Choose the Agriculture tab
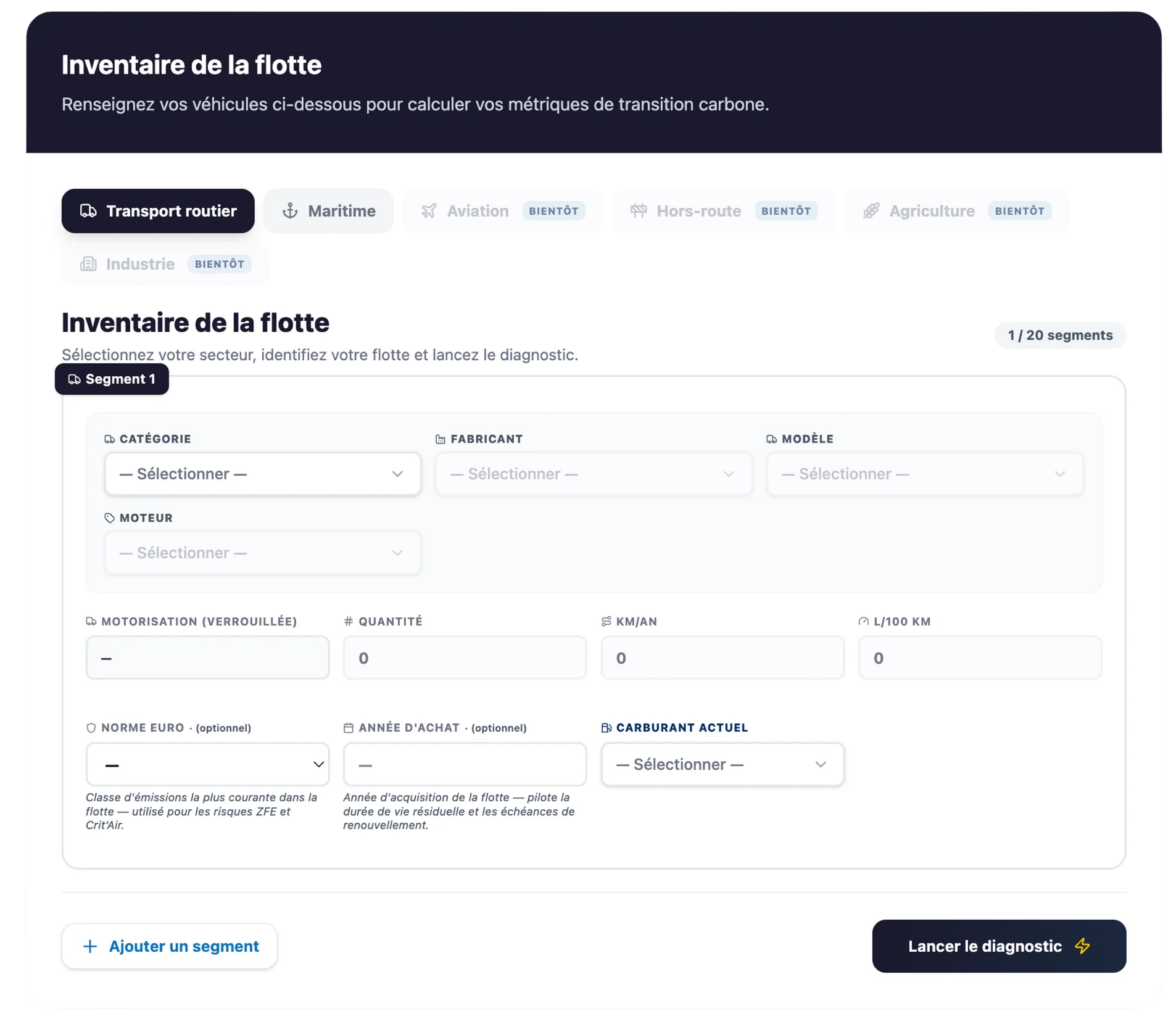 click(x=956, y=211)
